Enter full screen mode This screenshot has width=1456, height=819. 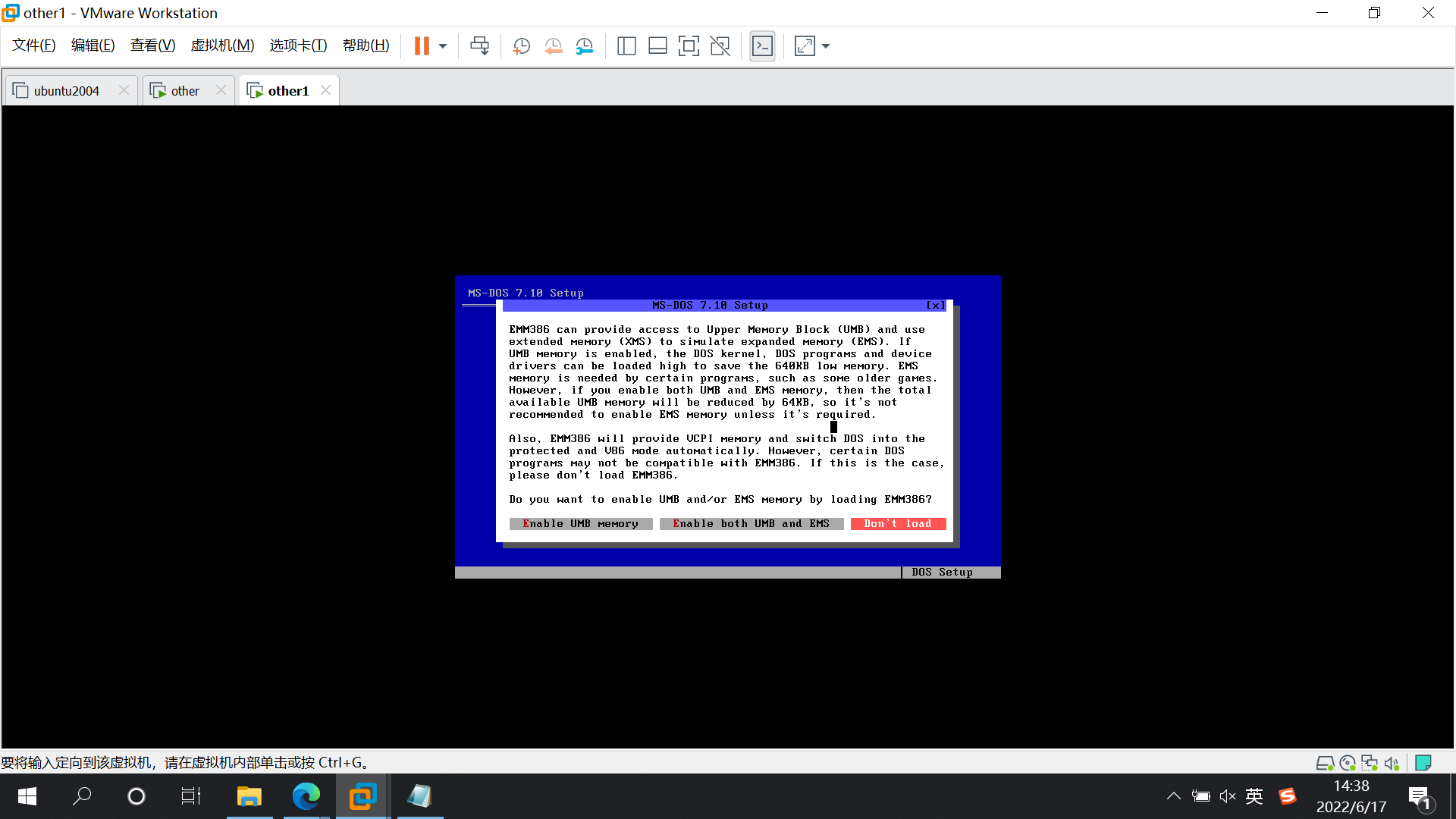(x=689, y=45)
